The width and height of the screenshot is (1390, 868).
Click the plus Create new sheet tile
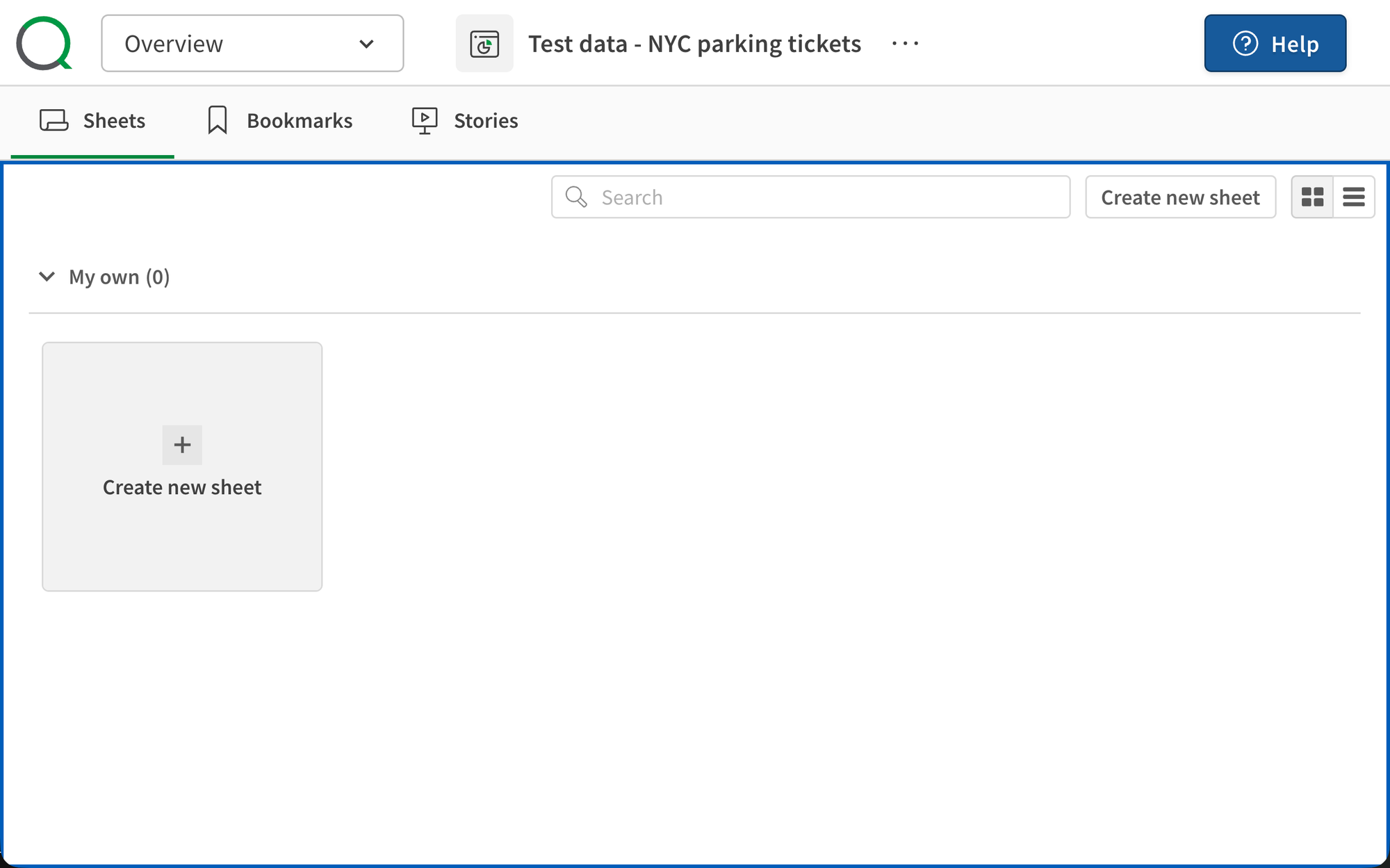(182, 466)
